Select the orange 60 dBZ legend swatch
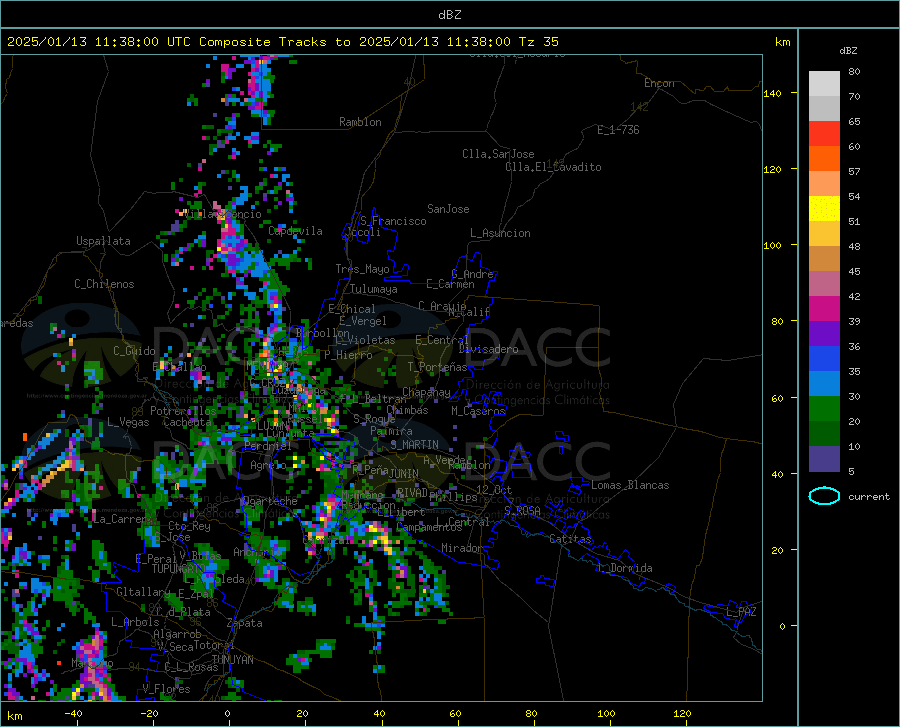The height and width of the screenshot is (727, 900). [824, 159]
